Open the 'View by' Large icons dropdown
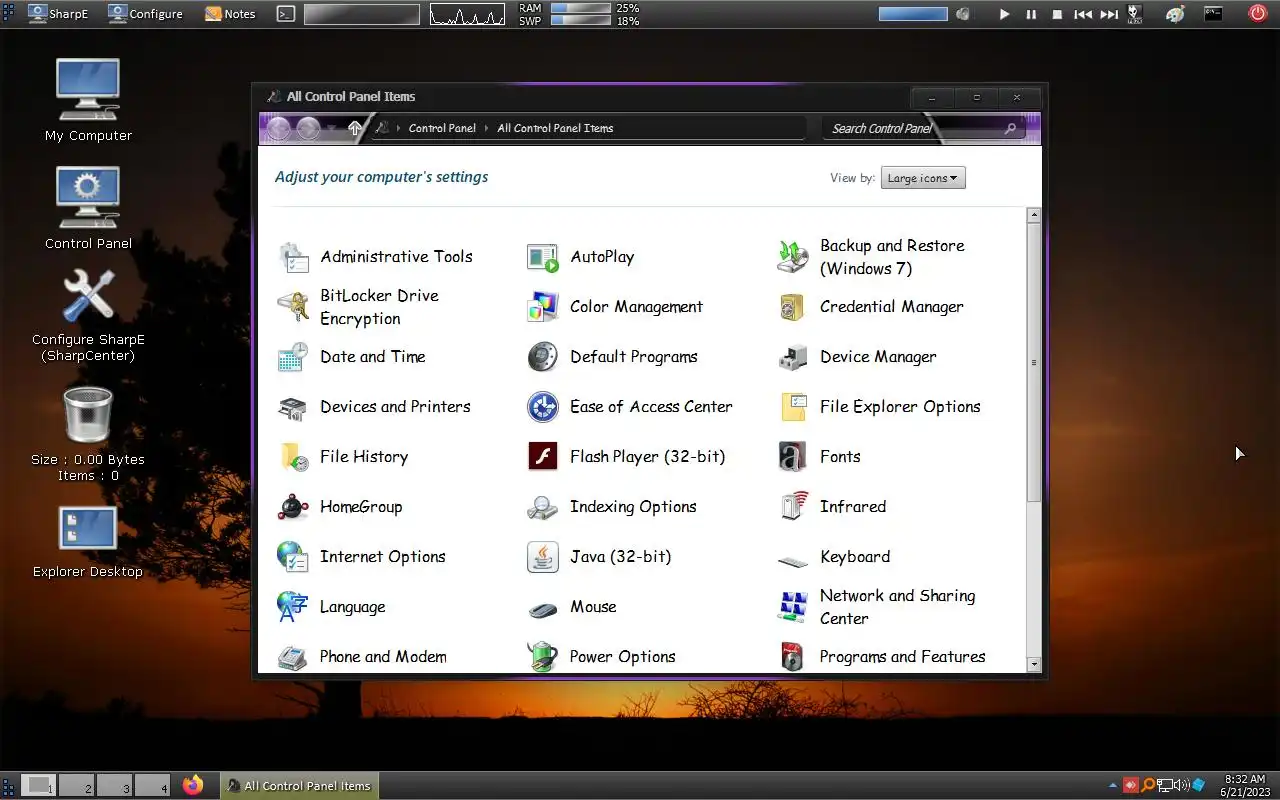1280x800 pixels. pos(923,178)
